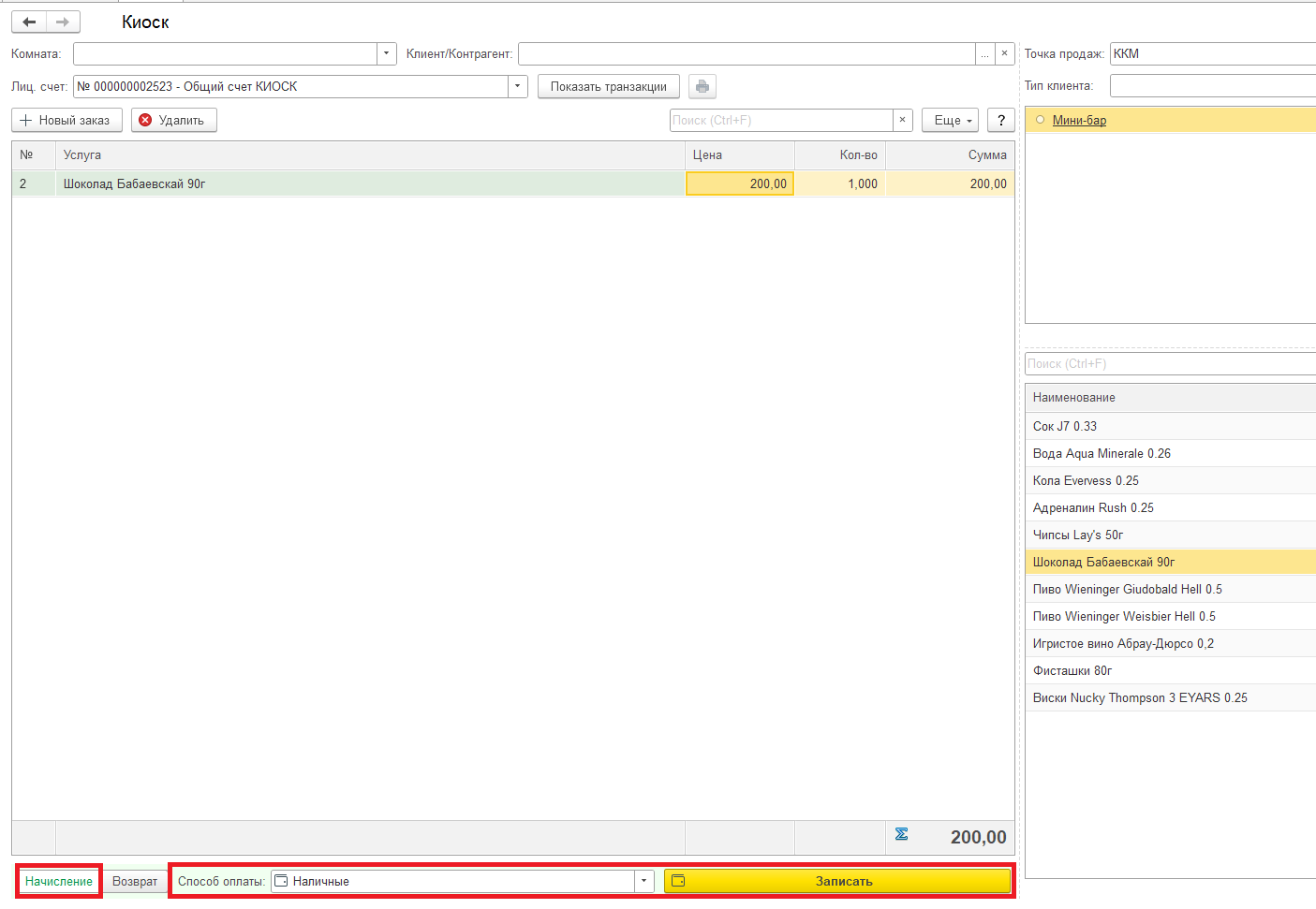1316x909 pixels.
Task: Select Кола Evervess 0.25 product
Action: pos(1171,480)
